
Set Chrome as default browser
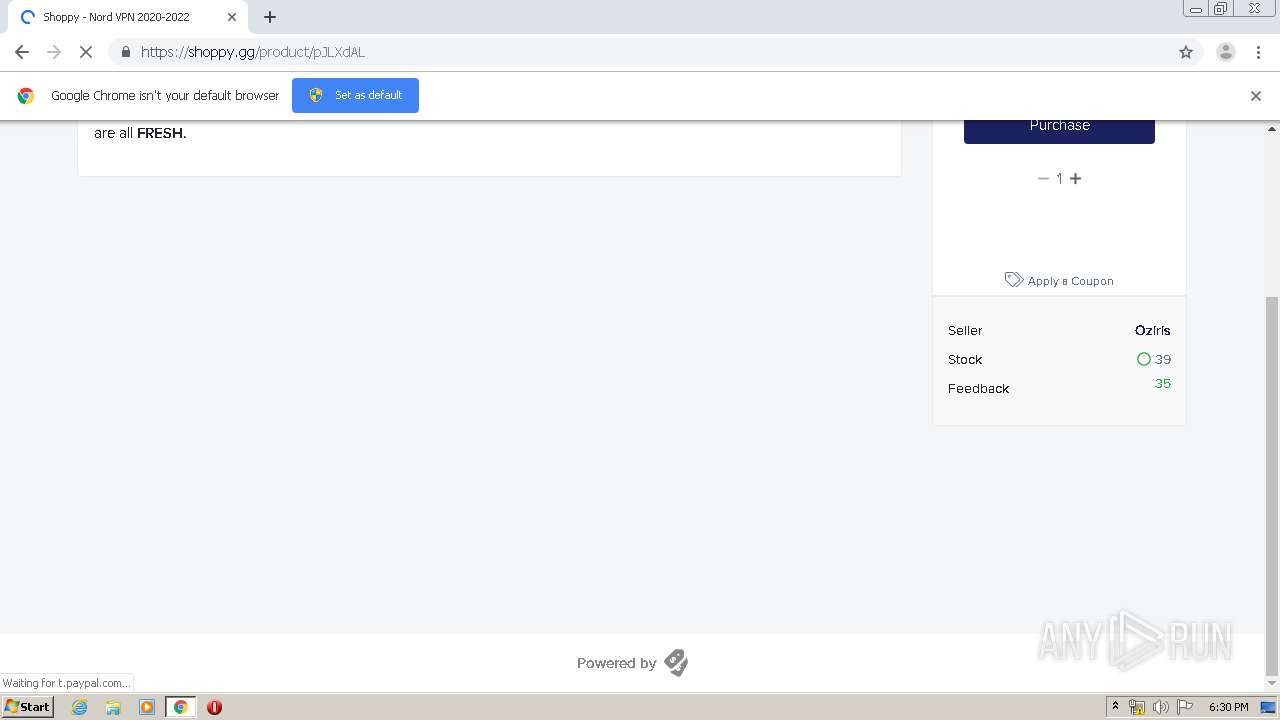[x=355, y=95]
